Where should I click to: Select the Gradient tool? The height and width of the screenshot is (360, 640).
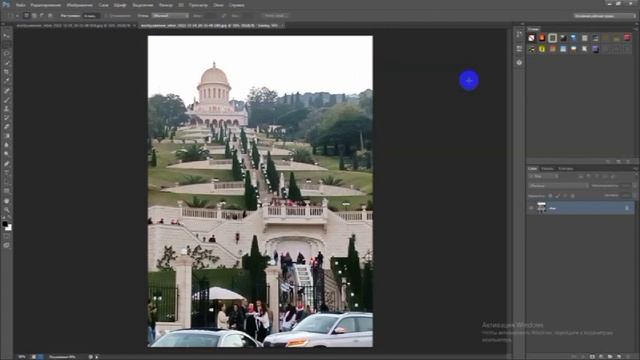pyautogui.click(x=6, y=136)
